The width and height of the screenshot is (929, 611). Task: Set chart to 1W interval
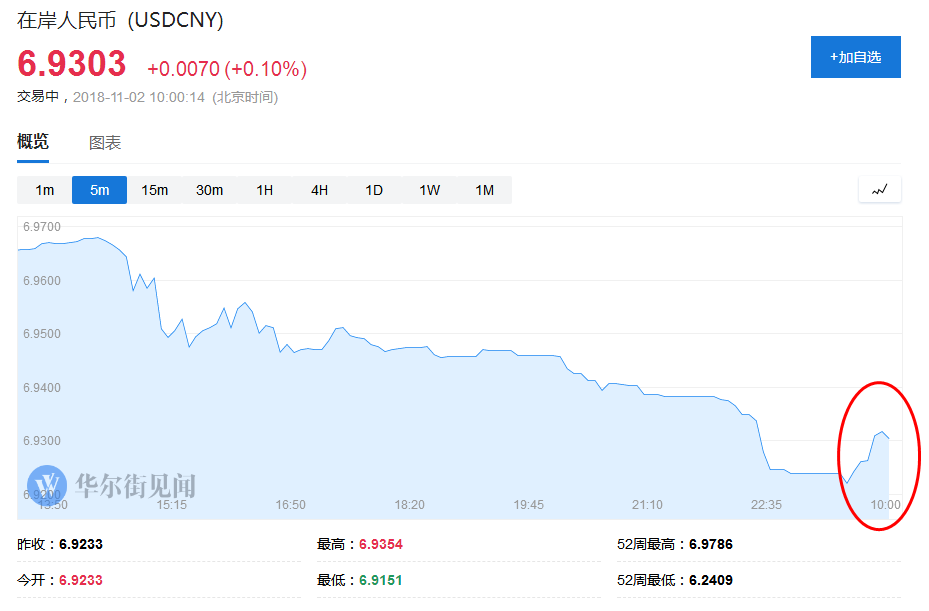tap(429, 190)
